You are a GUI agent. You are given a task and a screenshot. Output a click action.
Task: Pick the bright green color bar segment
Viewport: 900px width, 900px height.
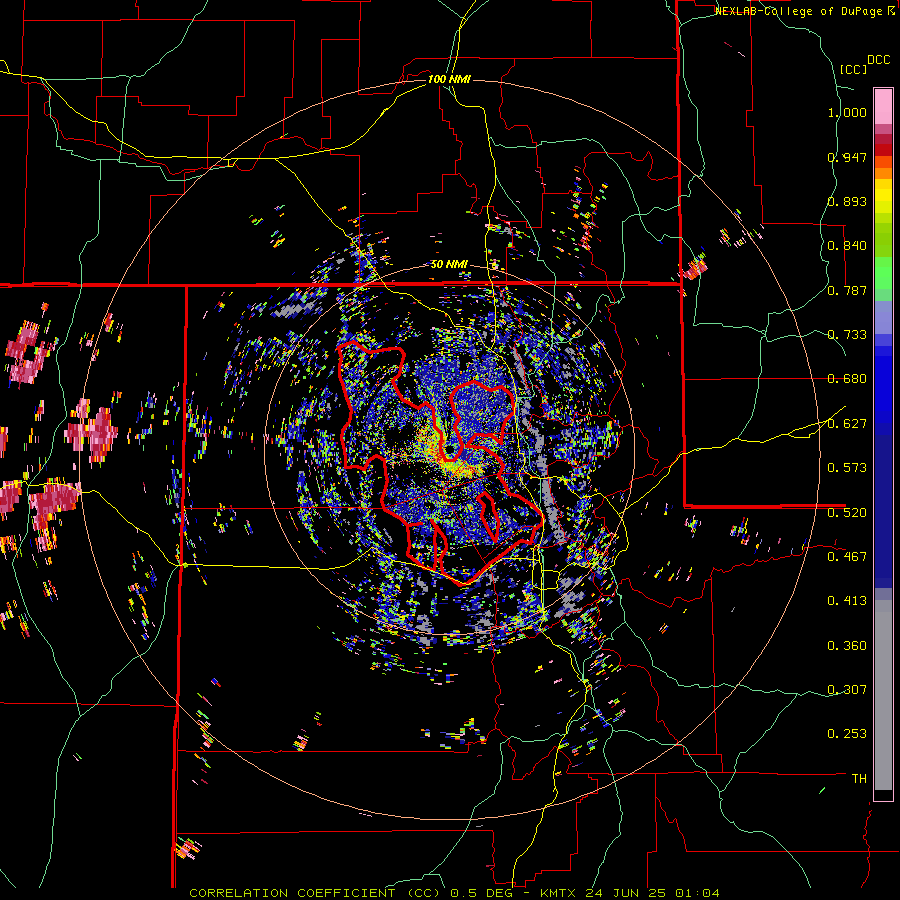coord(883,273)
